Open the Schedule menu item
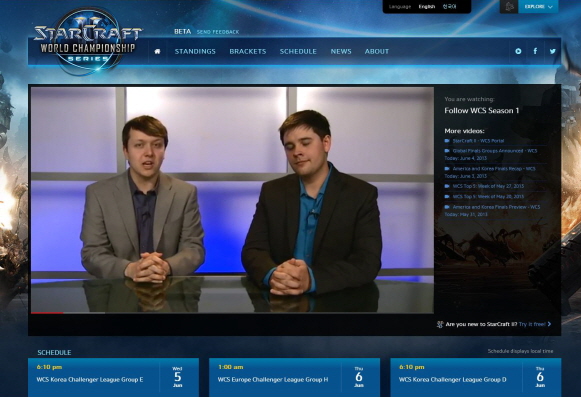 pyautogui.click(x=298, y=52)
